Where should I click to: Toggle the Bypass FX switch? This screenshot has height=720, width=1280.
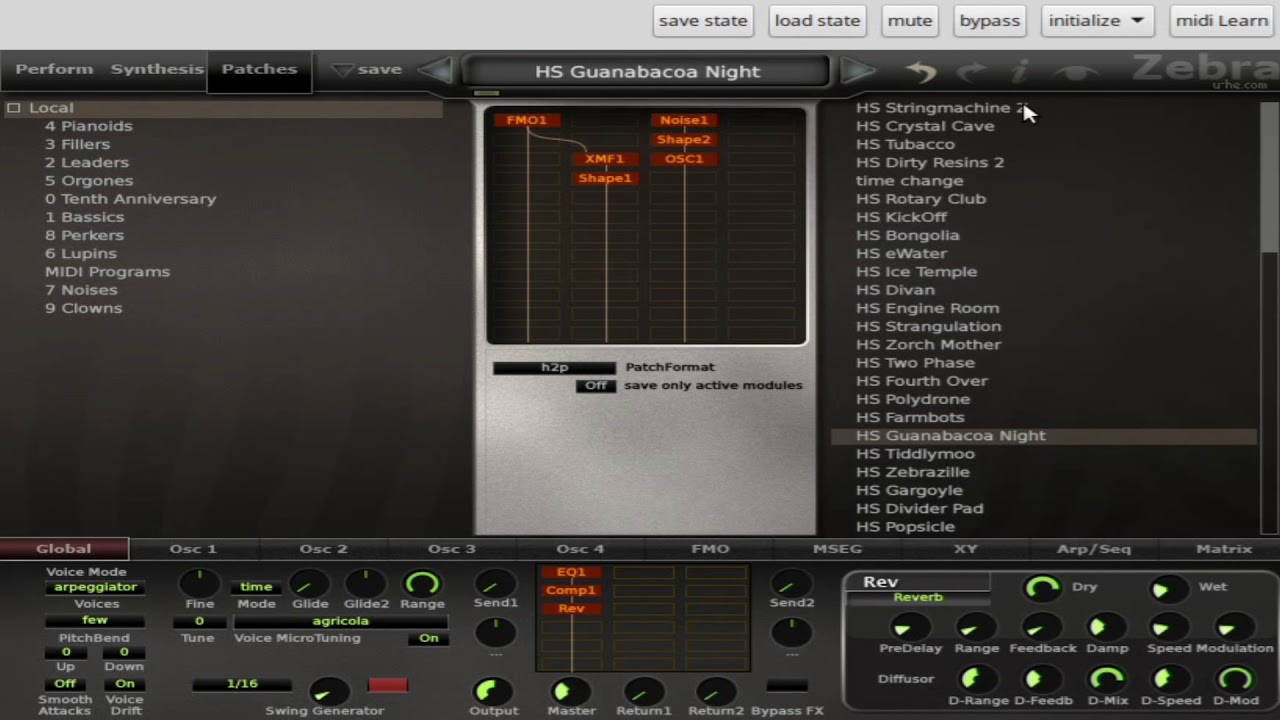click(787, 685)
